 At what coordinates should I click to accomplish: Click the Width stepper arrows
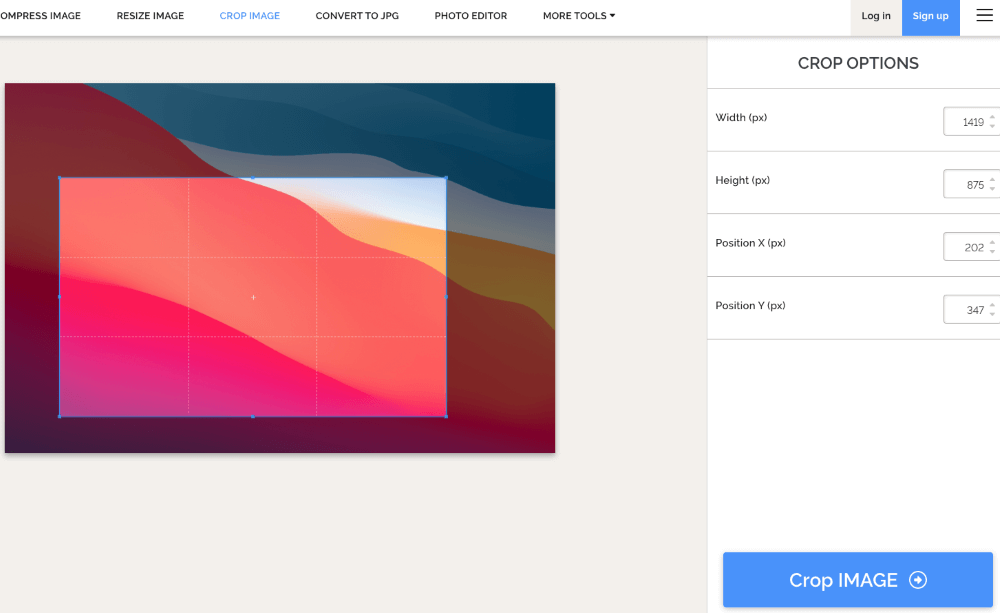(x=992, y=122)
